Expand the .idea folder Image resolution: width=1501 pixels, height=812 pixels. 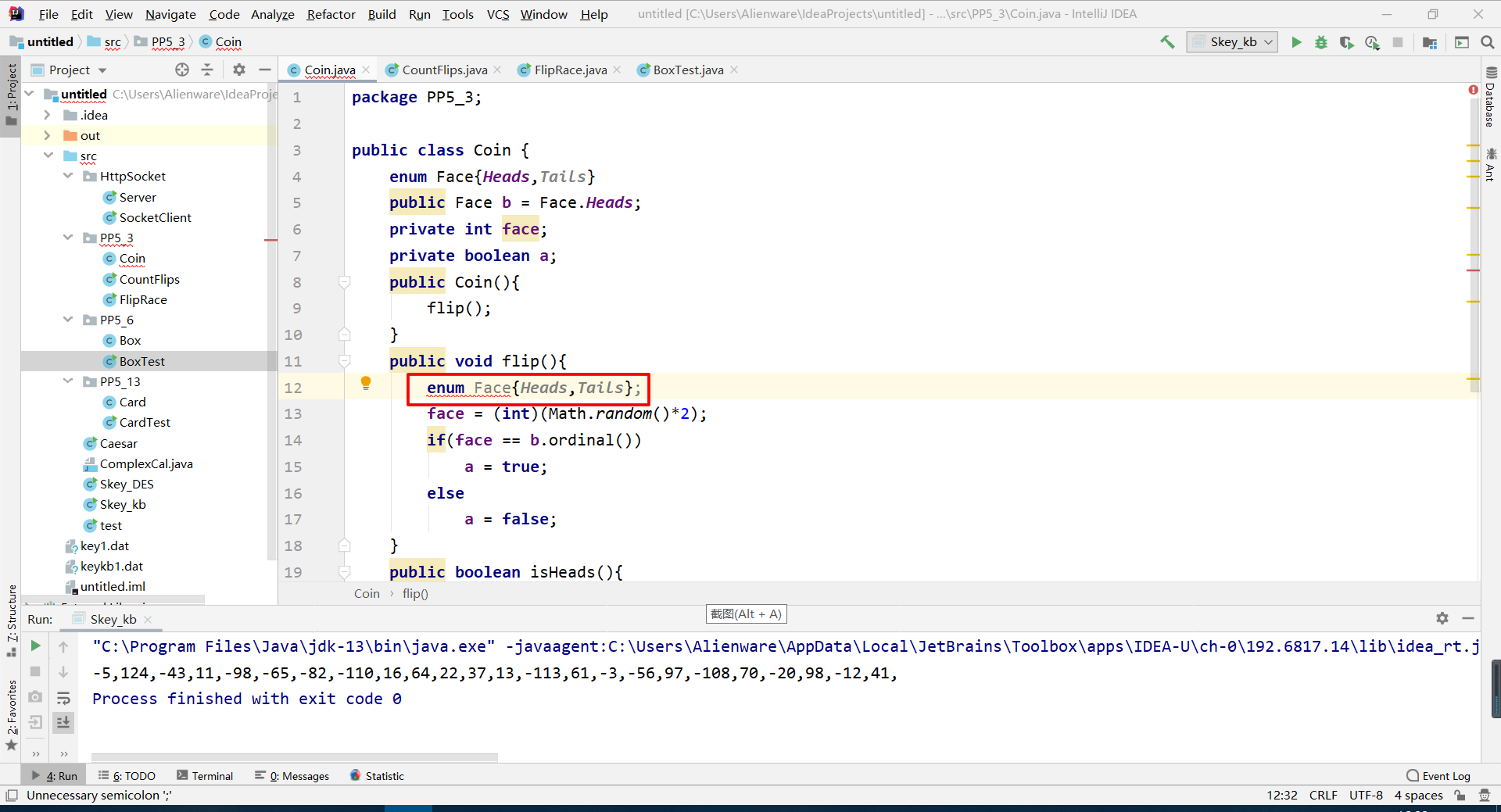pos(47,115)
